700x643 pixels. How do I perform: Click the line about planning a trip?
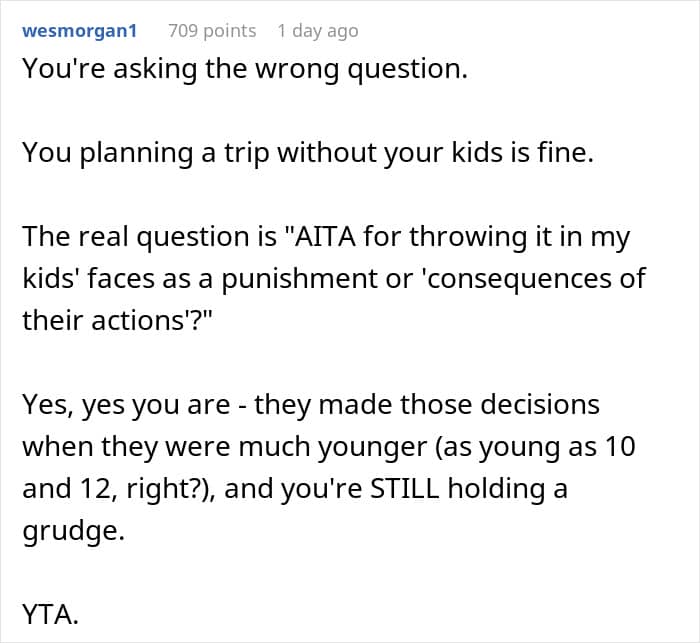click(x=307, y=153)
